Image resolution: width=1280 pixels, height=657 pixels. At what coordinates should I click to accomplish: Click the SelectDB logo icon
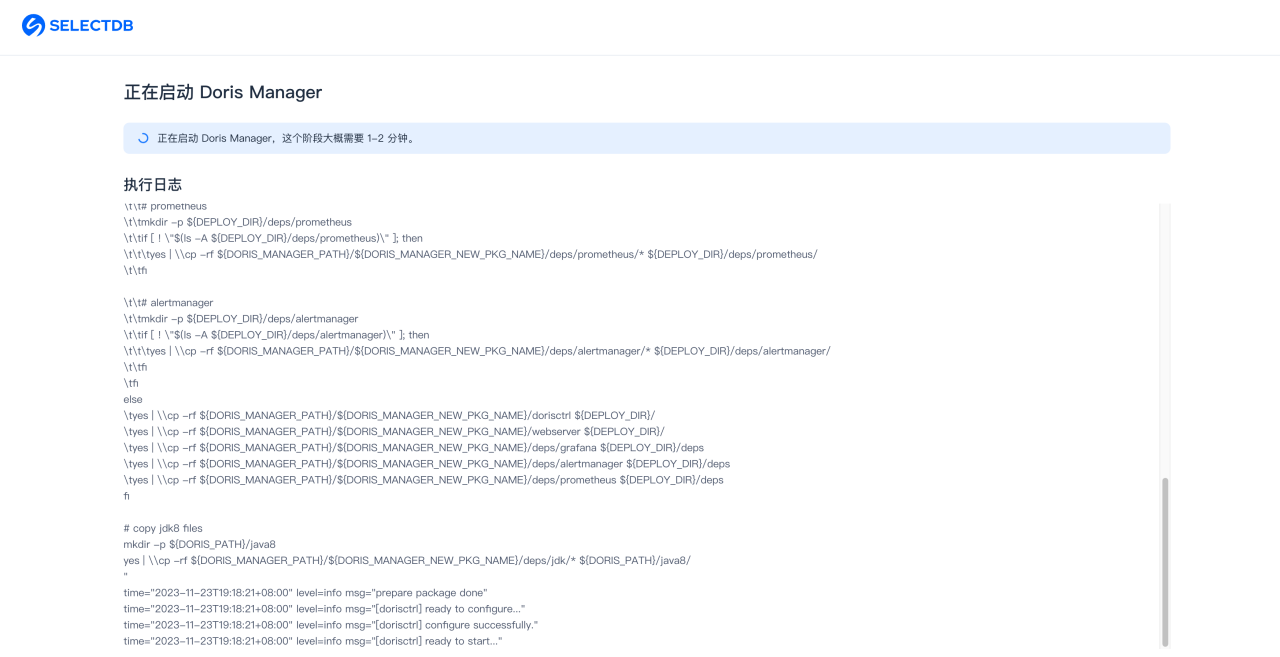33,25
